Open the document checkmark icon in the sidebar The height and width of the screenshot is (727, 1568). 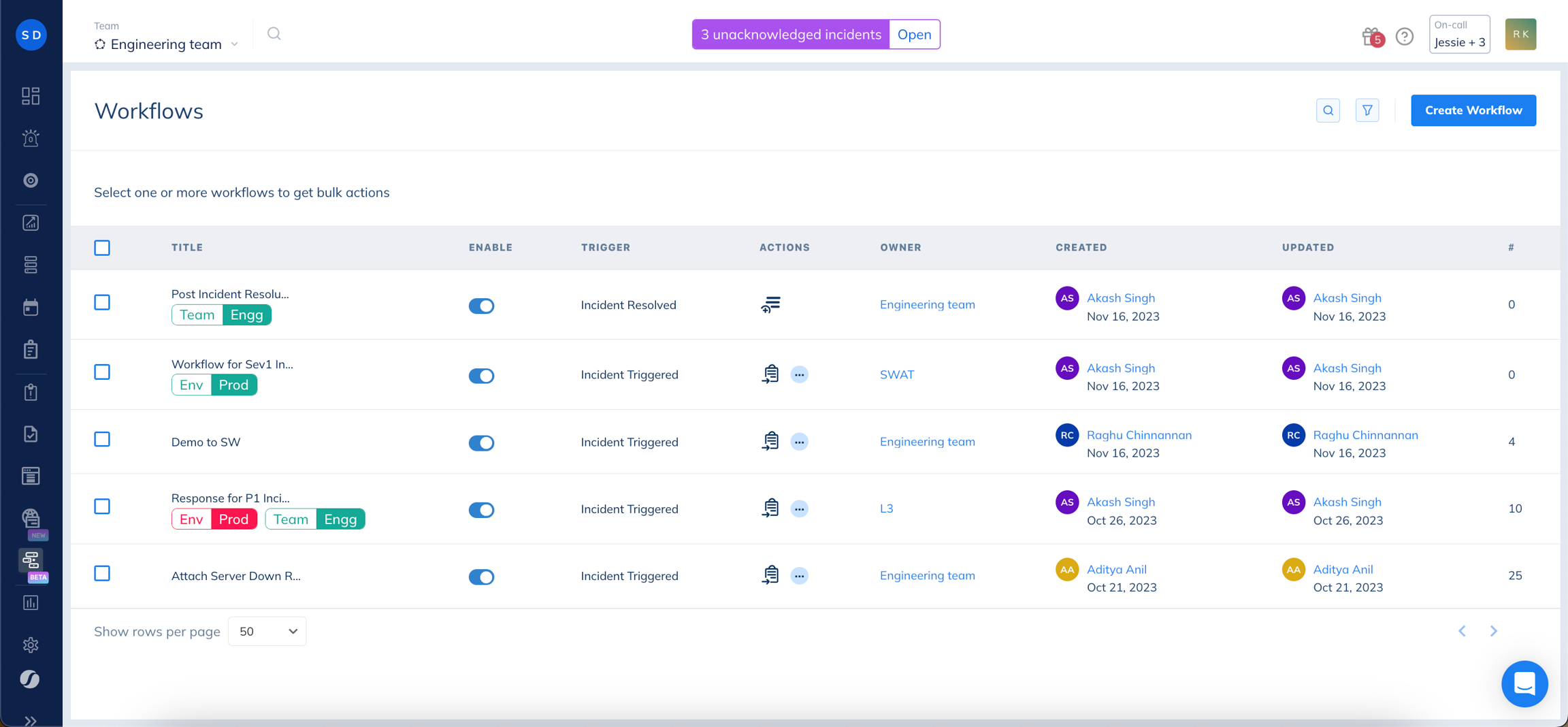click(x=31, y=434)
